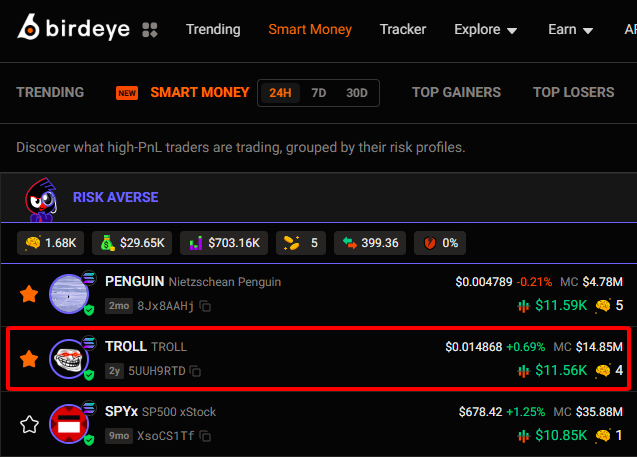Click the 9mo age tag on SPYx
The height and width of the screenshot is (457, 637).
(119, 436)
